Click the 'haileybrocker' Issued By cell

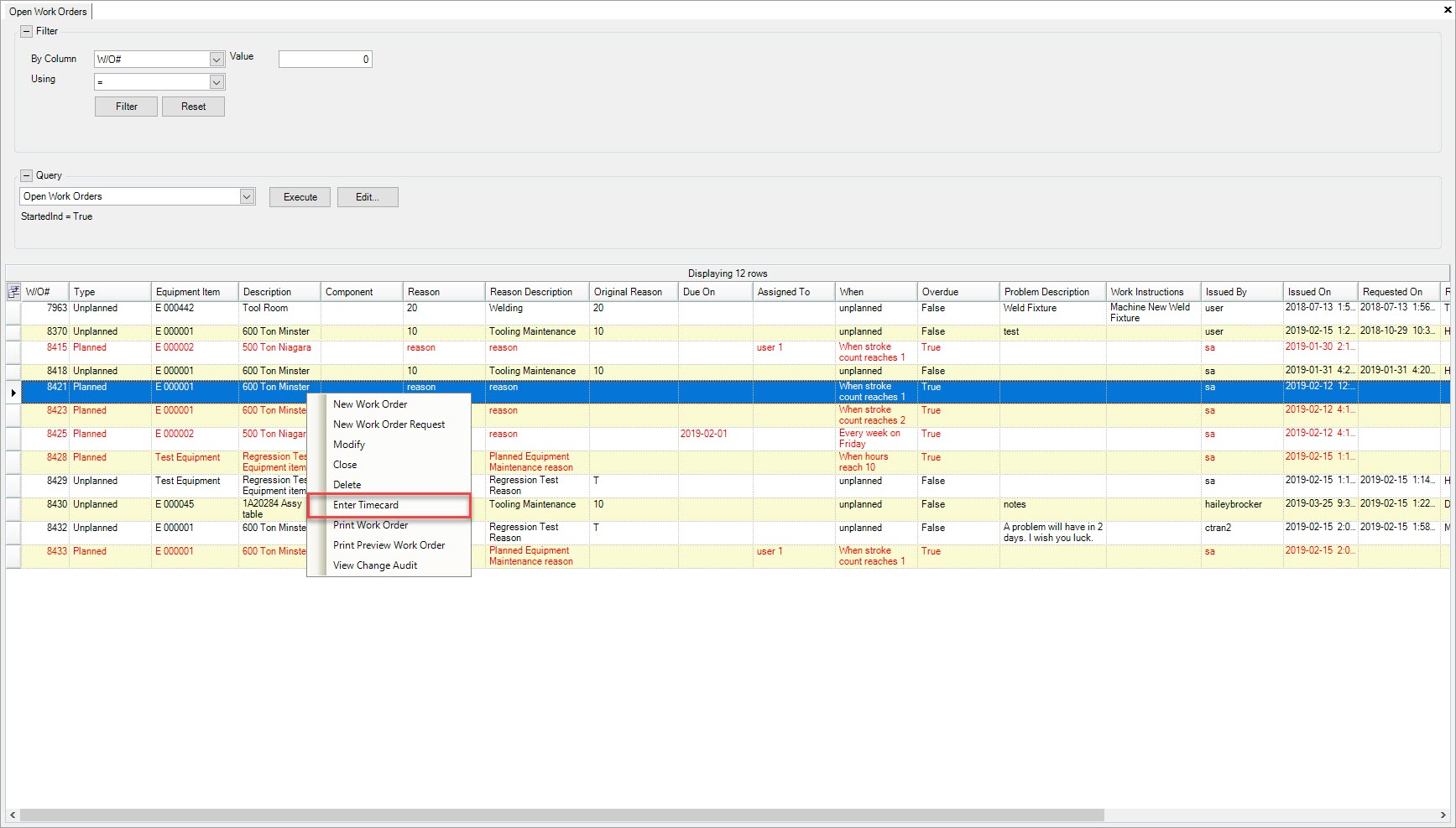point(1241,509)
